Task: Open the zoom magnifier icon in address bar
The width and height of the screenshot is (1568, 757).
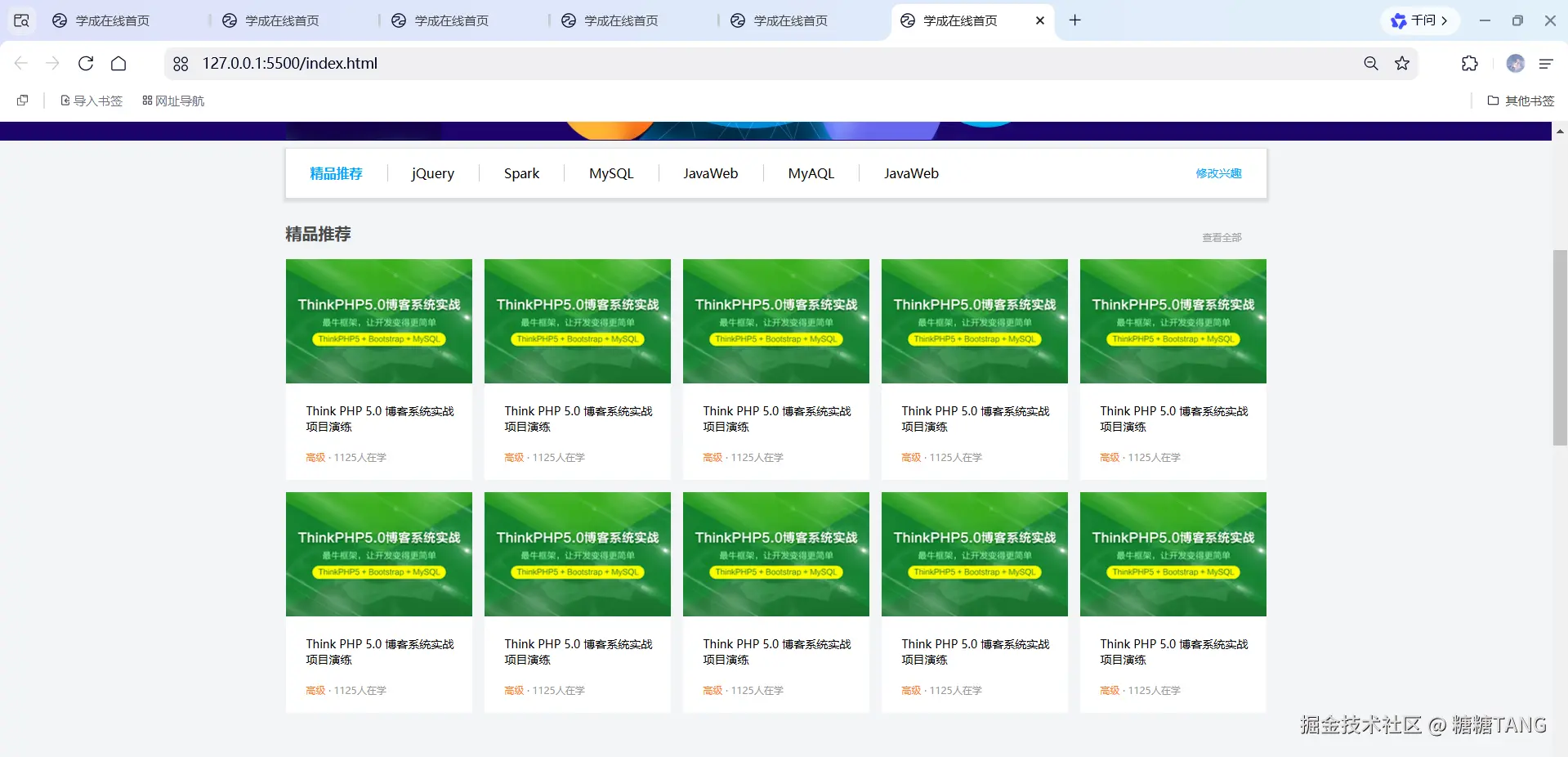Action: pos(1371,64)
